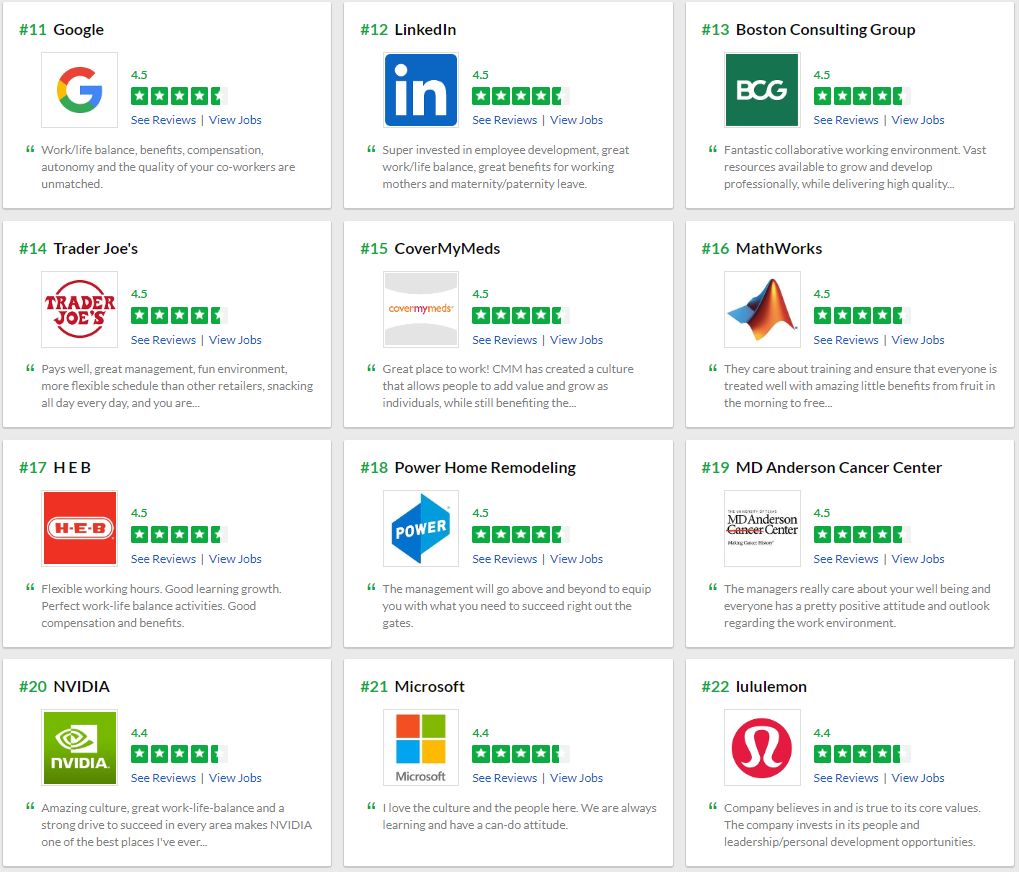View Jobs at MathWorks
This screenshot has height=872, width=1019.
point(918,339)
